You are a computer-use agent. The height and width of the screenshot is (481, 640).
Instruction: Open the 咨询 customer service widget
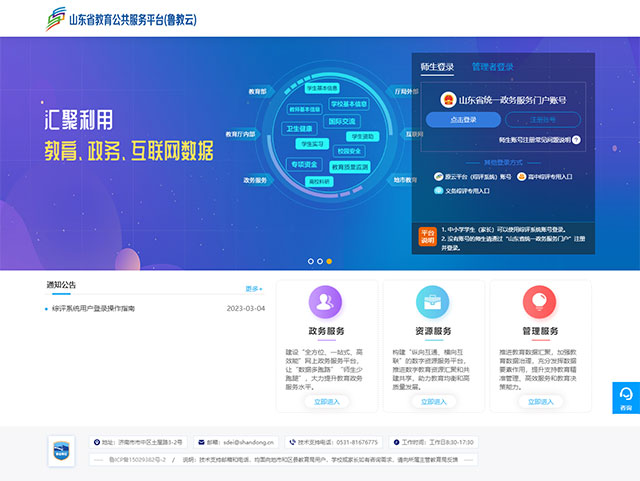click(x=626, y=397)
